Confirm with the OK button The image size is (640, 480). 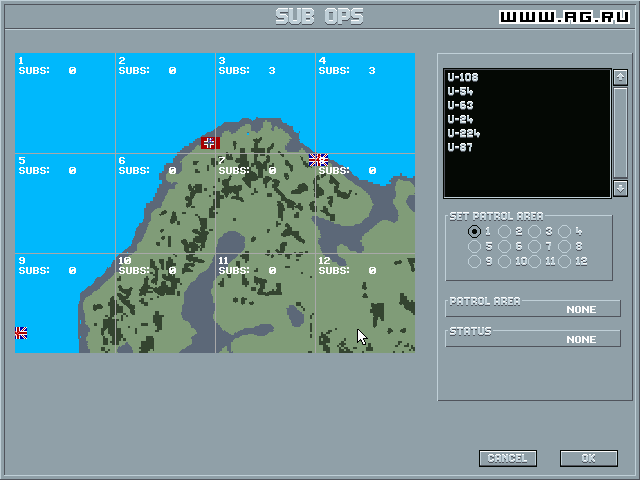tap(589, 458)
